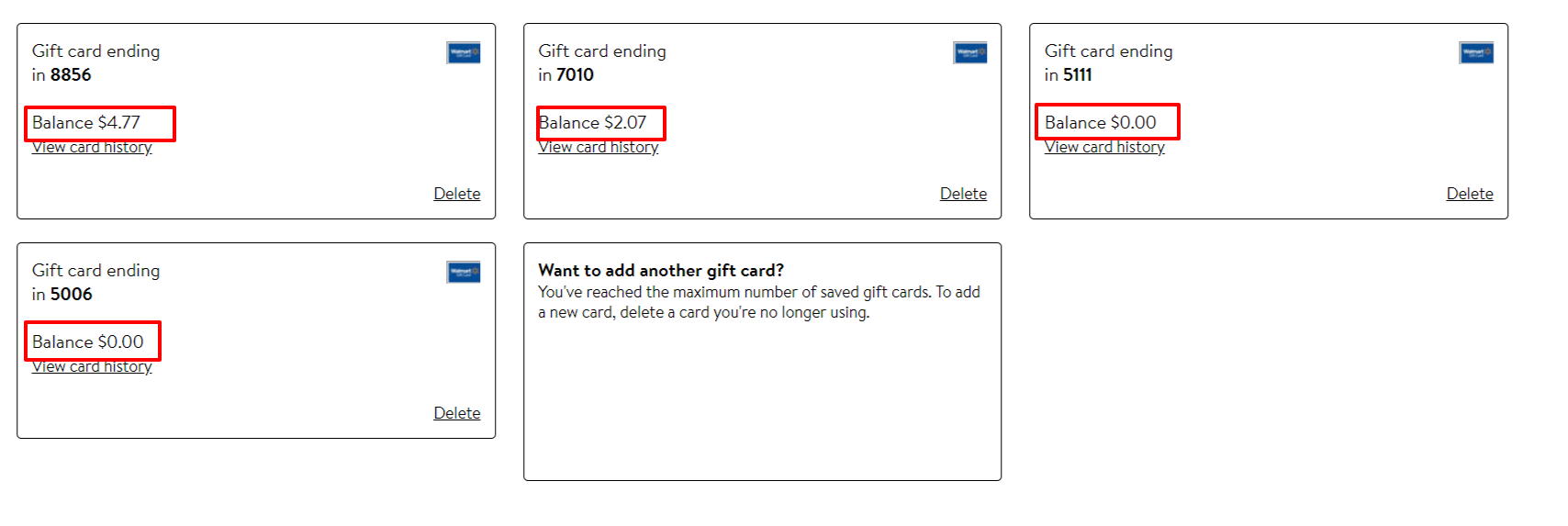Delete the gift card ending in 8856
Image resolution: width=1568 pixels, height=526 pixels.
tap(457, 194)
